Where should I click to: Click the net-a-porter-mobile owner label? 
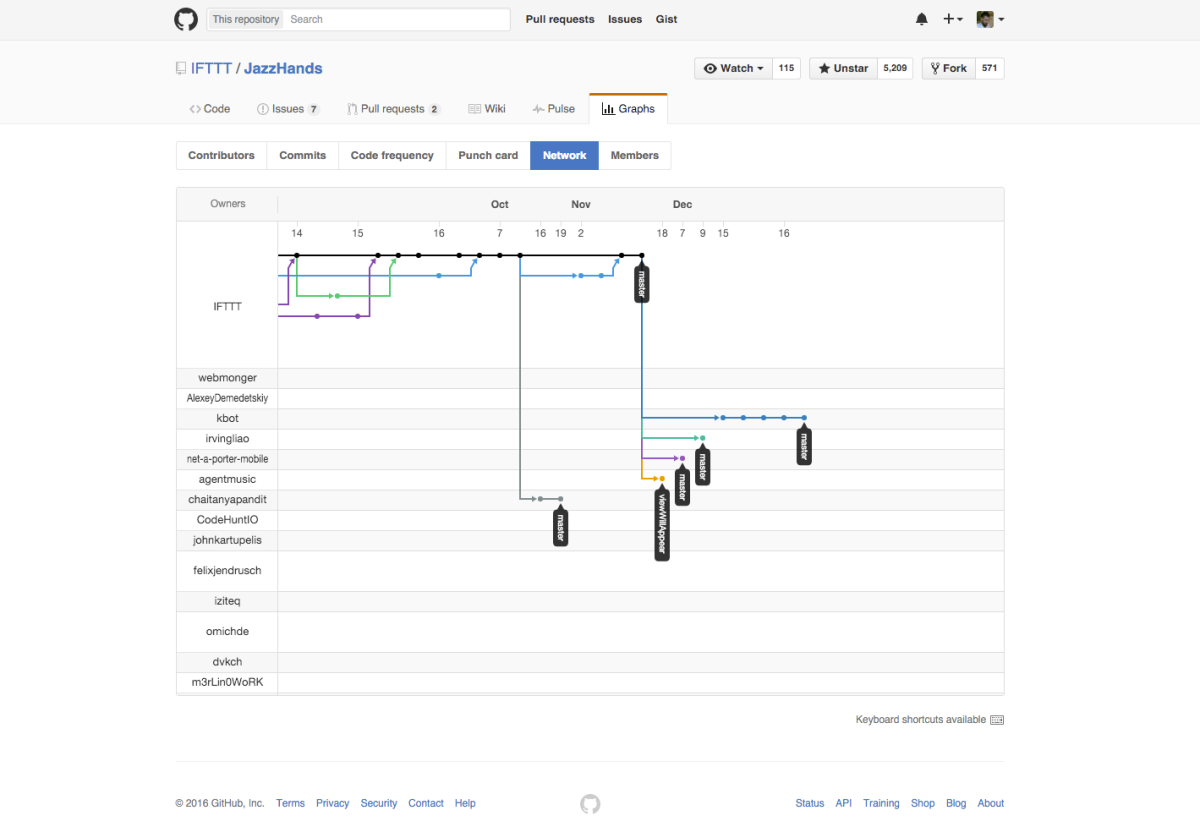pyautogui.click(x=227, y=459)
